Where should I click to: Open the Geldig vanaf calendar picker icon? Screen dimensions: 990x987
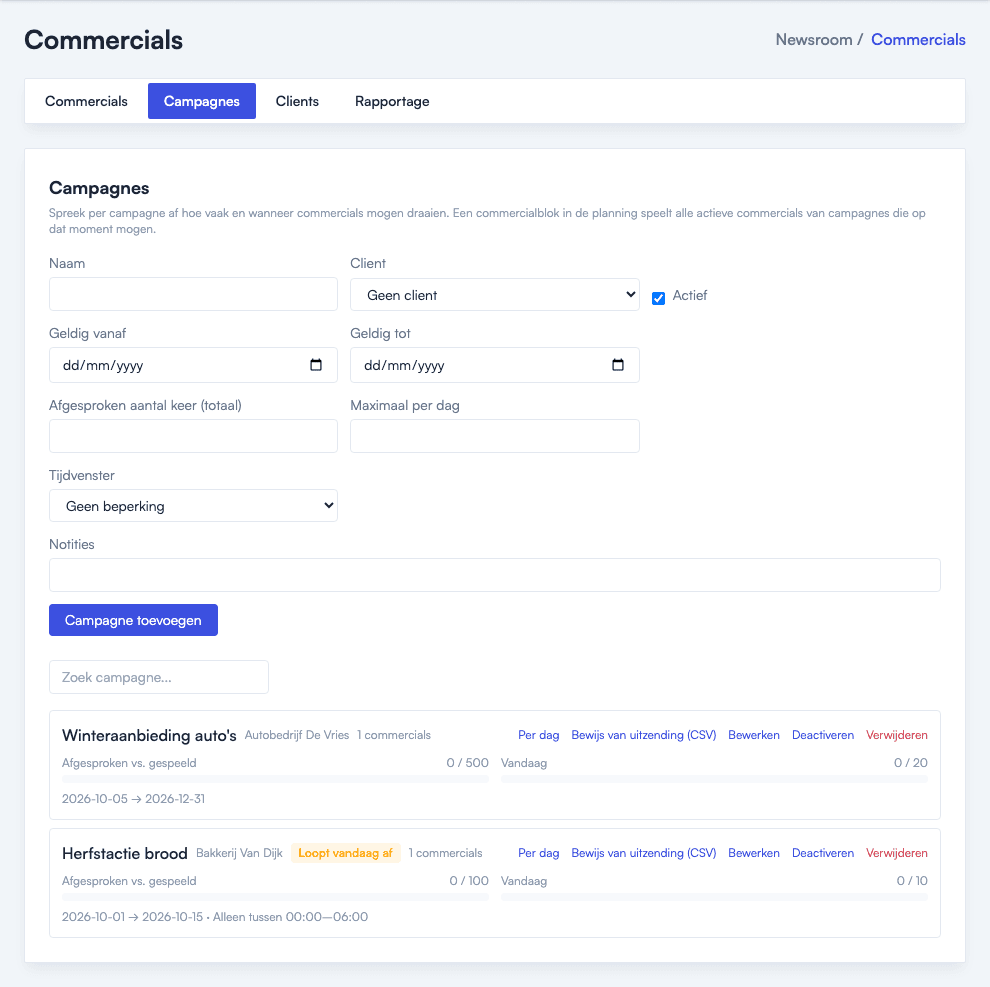316,365
